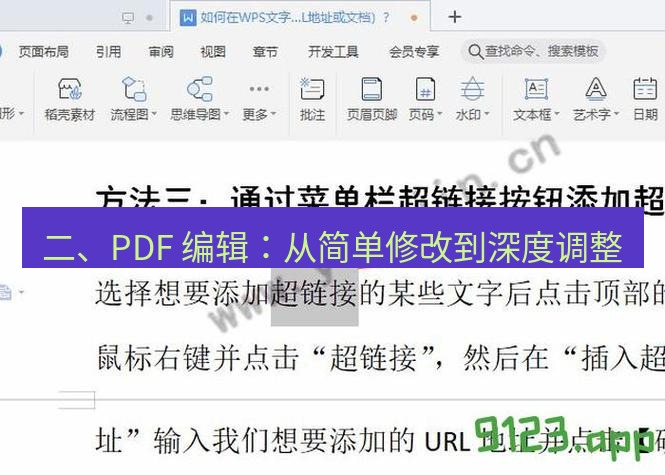Expand the 文本框 dropdown arrow
The height and width of the screenshot is (475, 665).
coord(557,114)
